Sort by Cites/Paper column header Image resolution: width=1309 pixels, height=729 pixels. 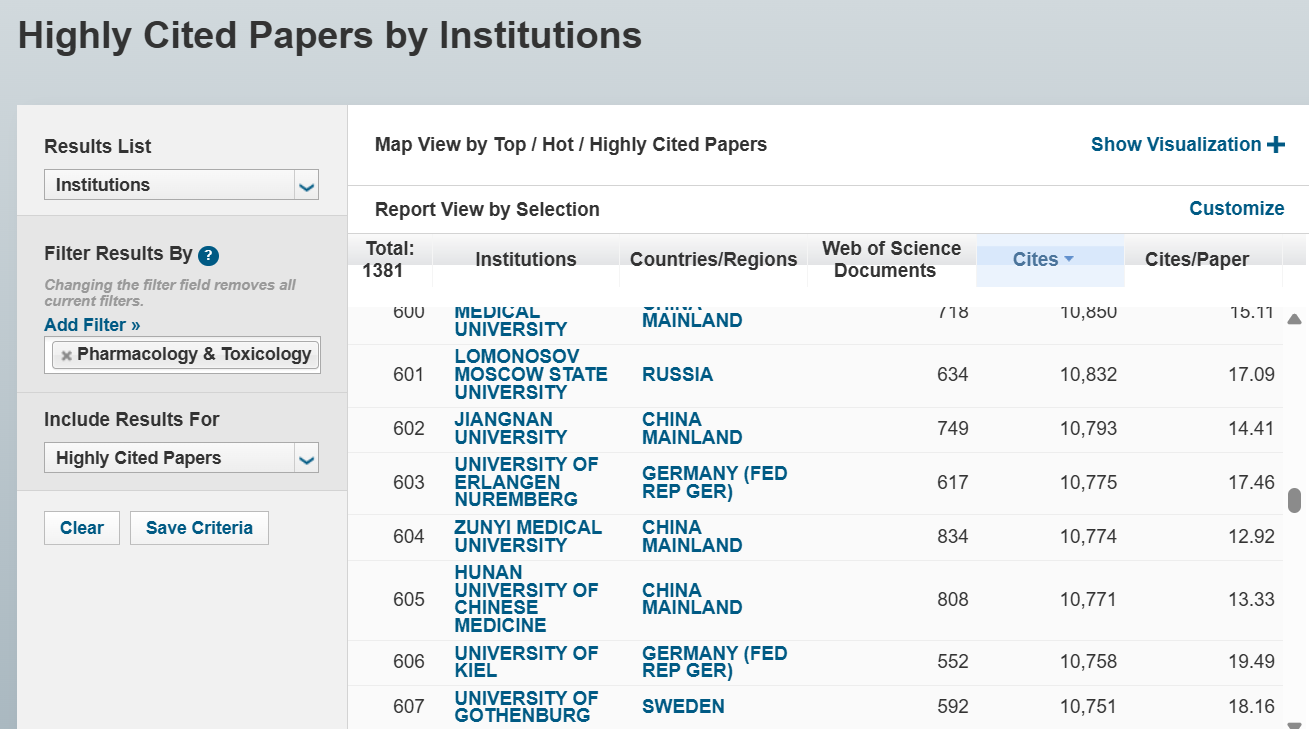(1197, 260)
